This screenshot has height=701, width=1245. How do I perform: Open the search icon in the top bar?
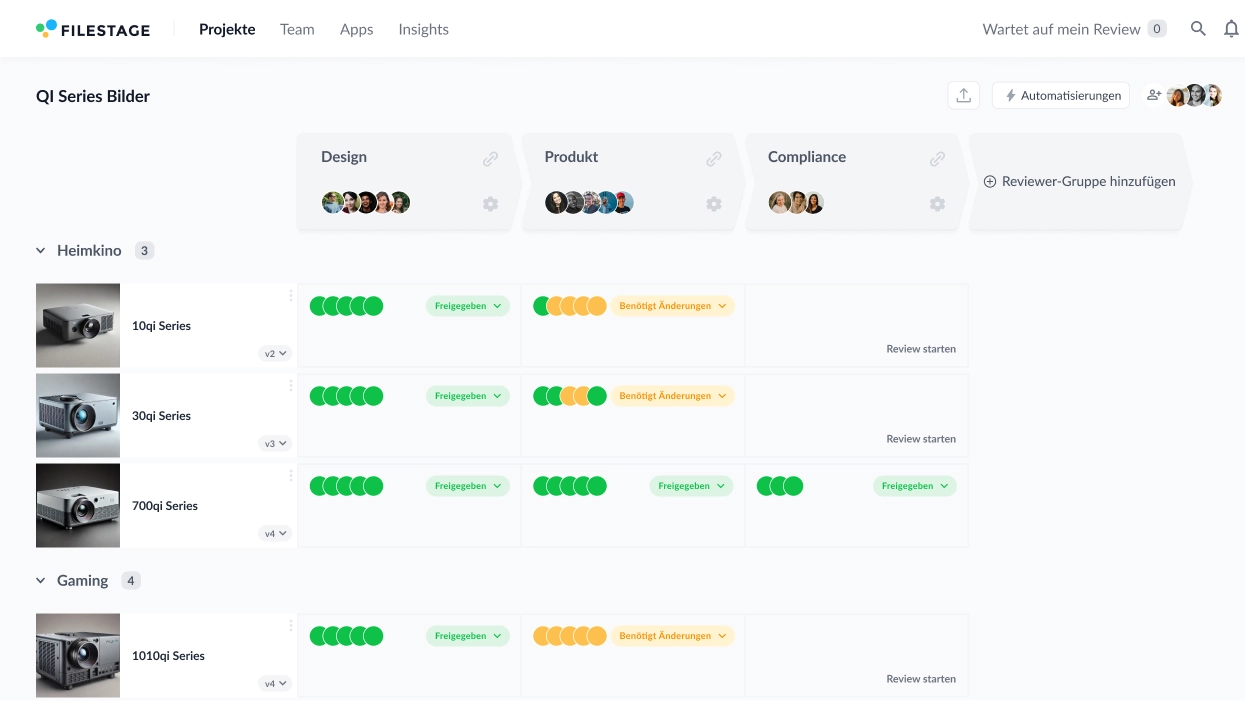1197,28
